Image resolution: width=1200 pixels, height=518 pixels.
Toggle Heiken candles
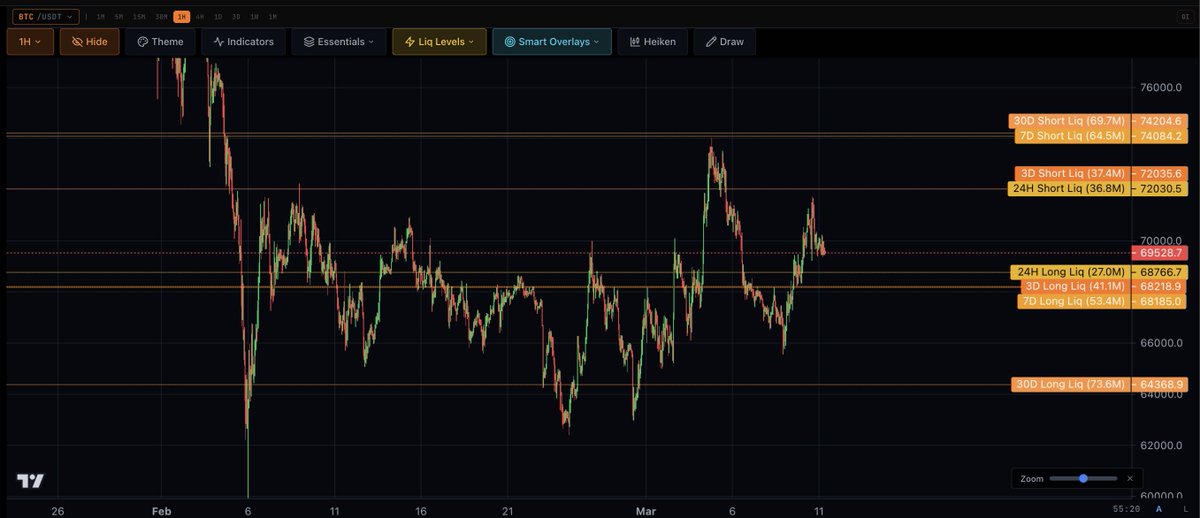click(652, 41)
